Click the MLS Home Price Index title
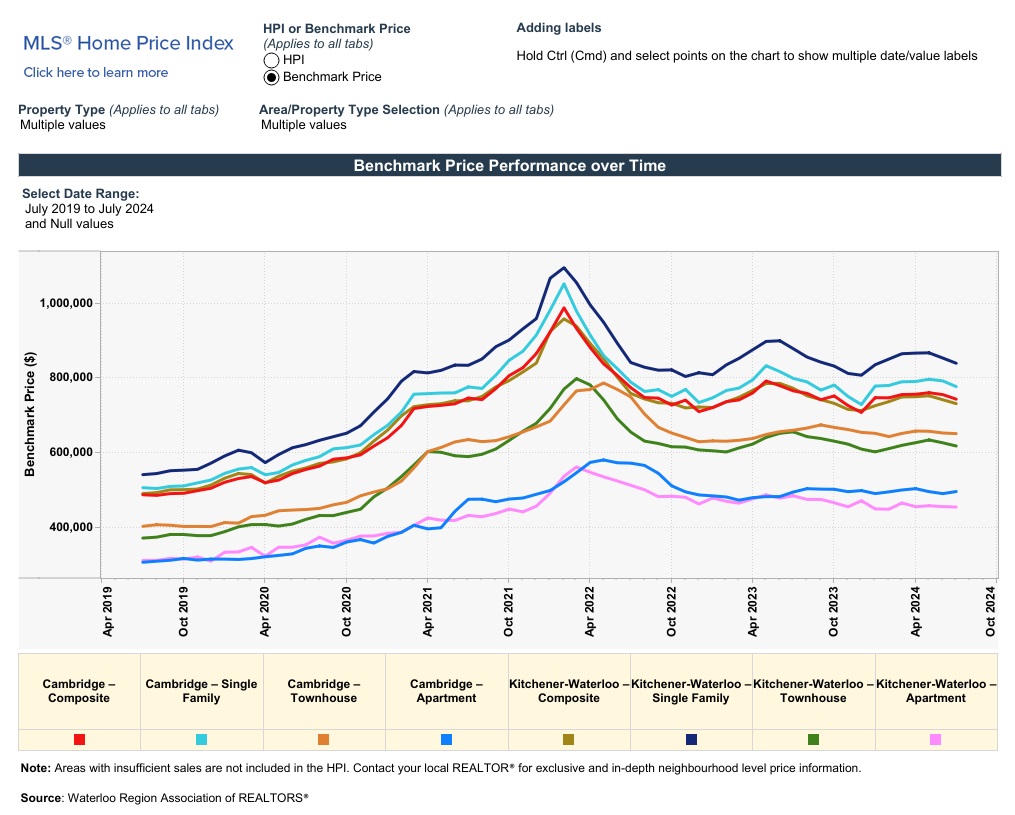Viewport: 1015px width, 815px height. [128, 43]
